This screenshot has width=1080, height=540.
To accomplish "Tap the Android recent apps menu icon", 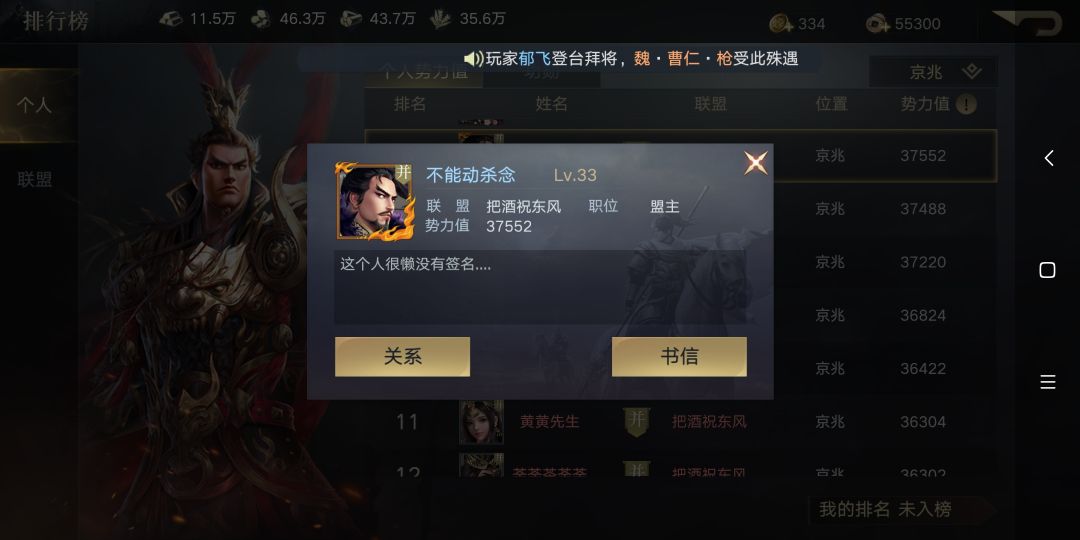I will 1048,382.
